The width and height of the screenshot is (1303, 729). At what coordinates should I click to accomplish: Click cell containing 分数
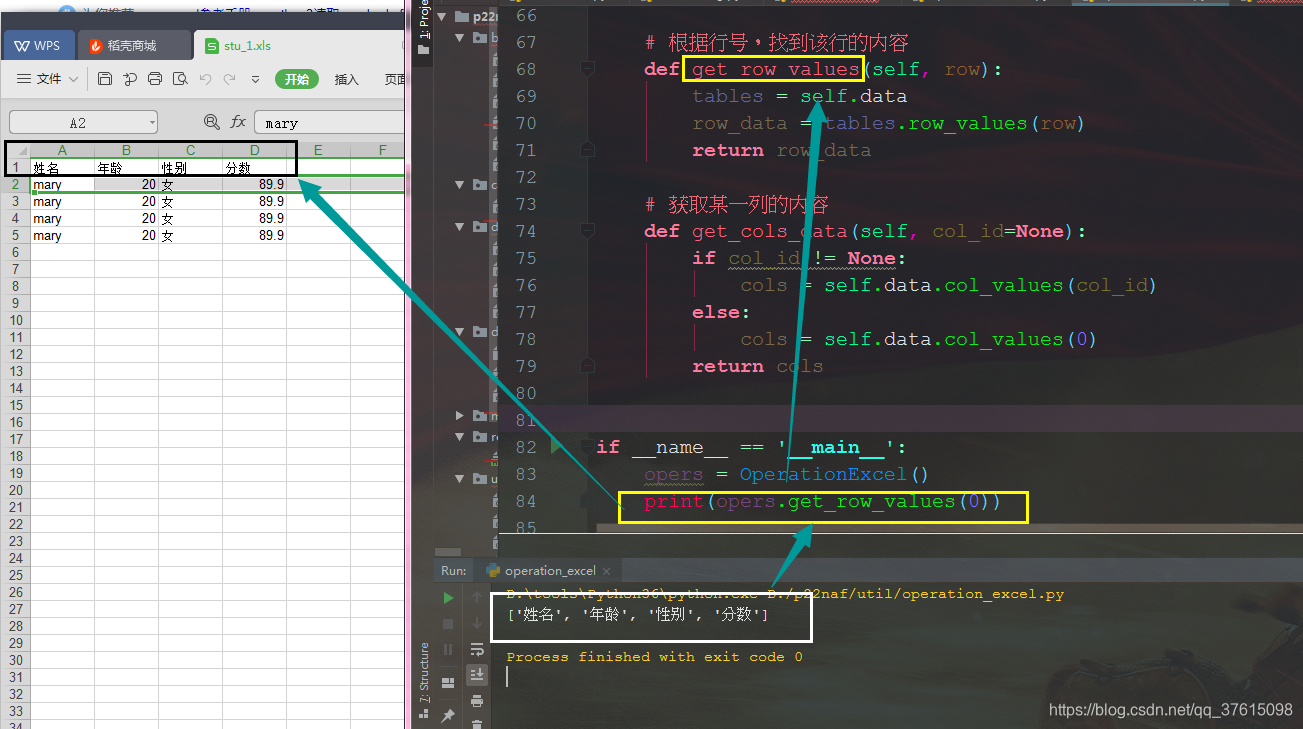(254, 168)
